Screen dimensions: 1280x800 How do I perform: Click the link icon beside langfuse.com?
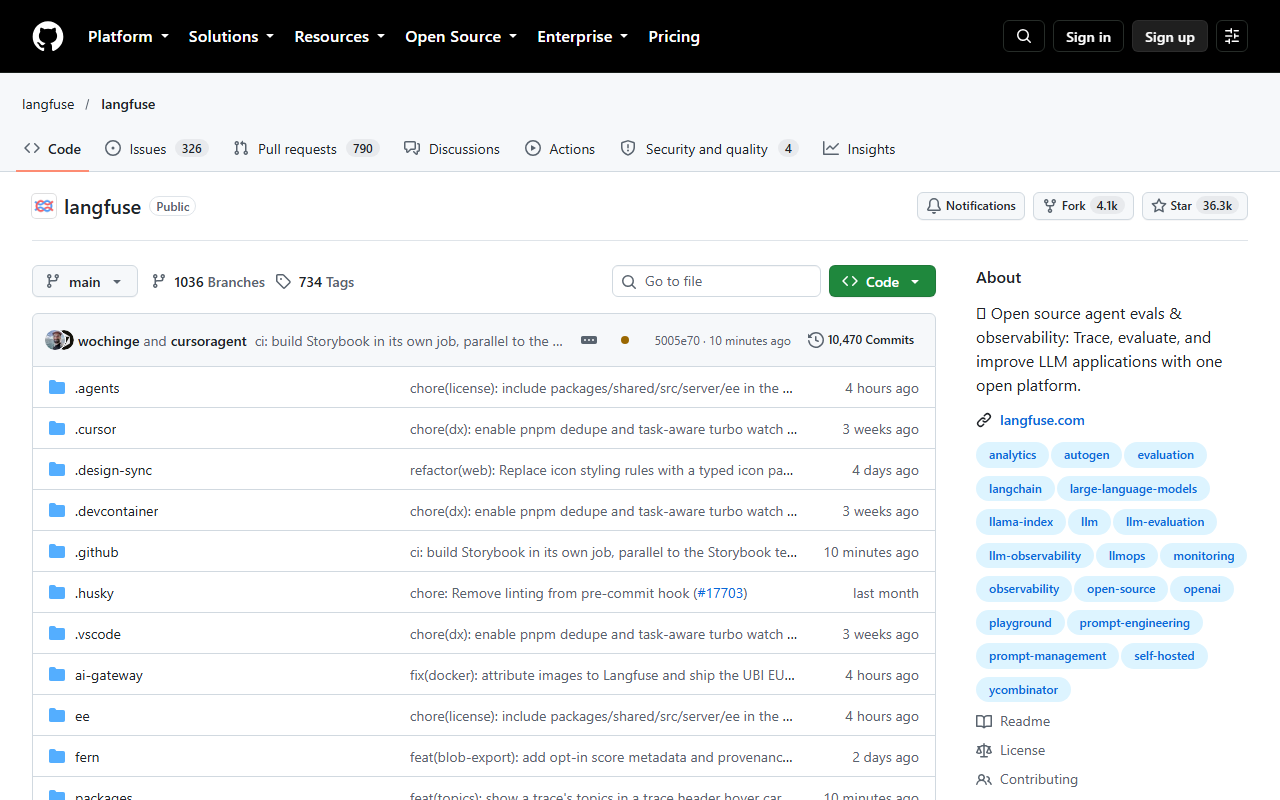pos(984,421)
